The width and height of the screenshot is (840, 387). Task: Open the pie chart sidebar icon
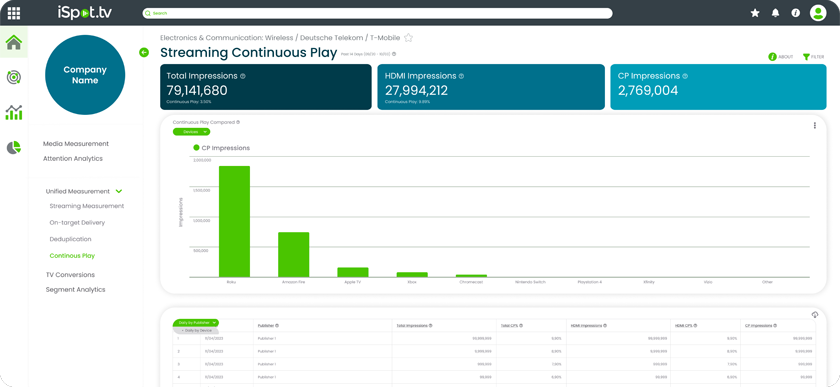pos(14,147)
